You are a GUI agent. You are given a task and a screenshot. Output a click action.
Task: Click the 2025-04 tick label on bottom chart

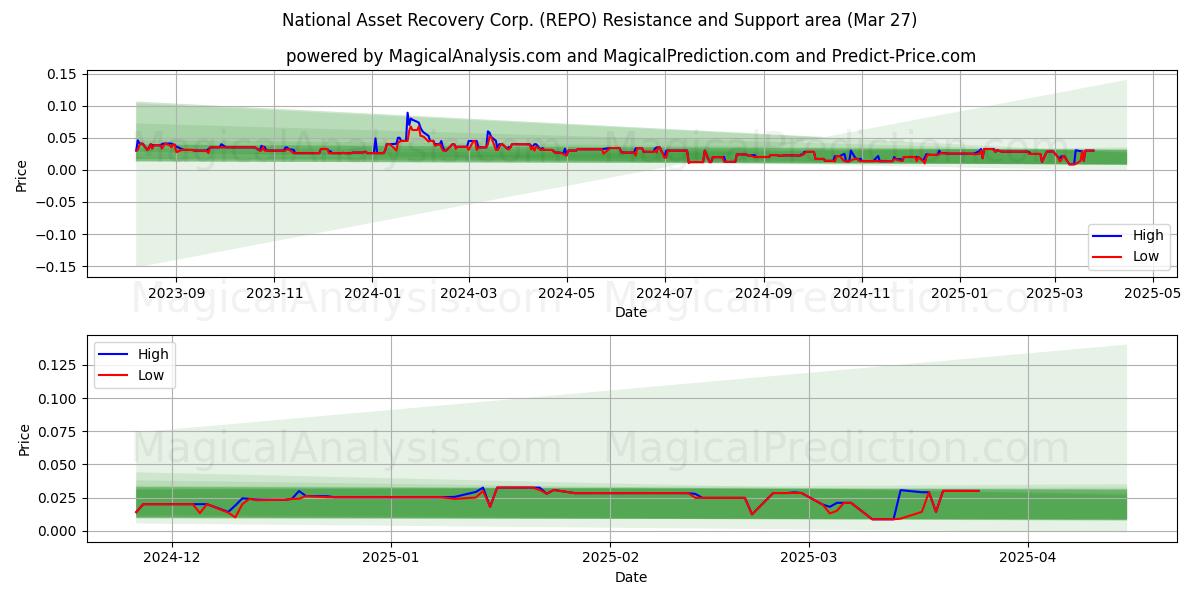click(1028, 558)
